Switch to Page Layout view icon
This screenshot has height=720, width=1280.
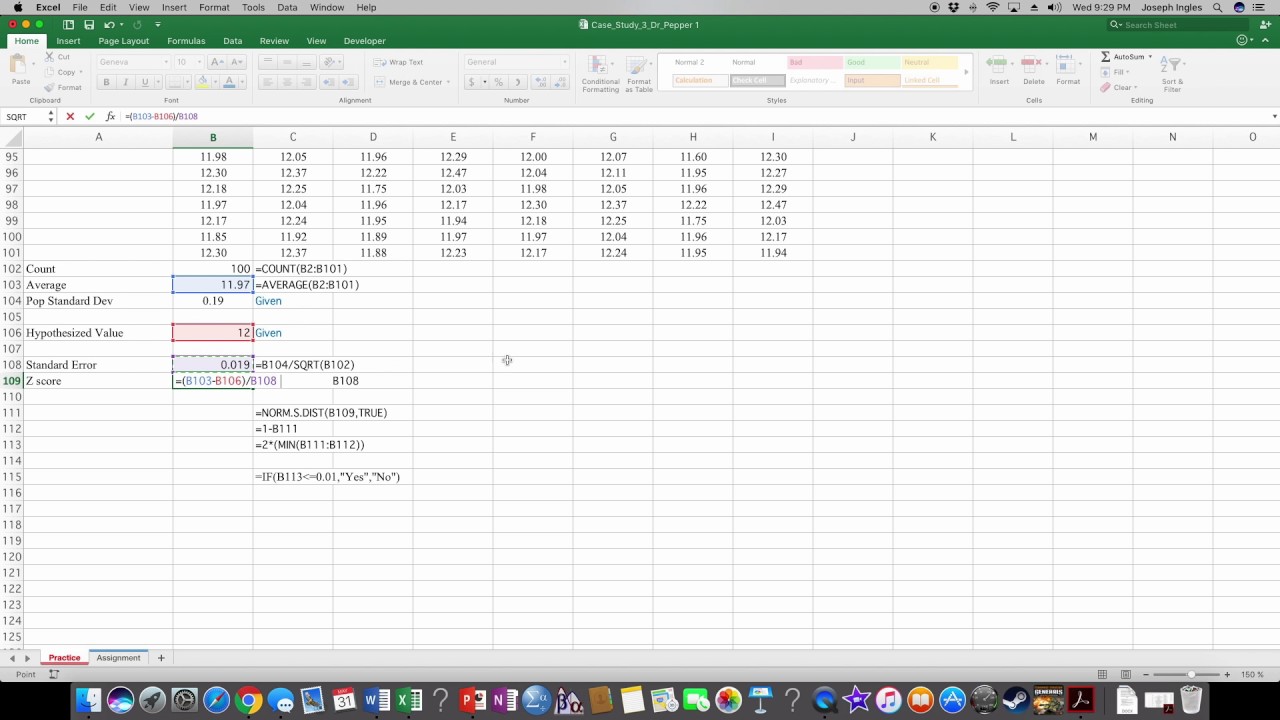[x=1125, y=675]
